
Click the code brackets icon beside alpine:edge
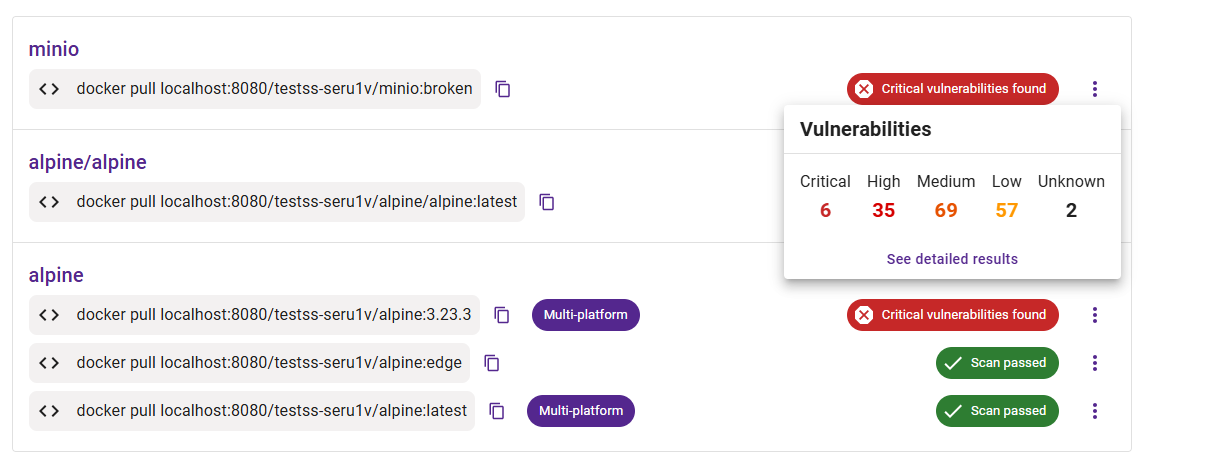49,363
